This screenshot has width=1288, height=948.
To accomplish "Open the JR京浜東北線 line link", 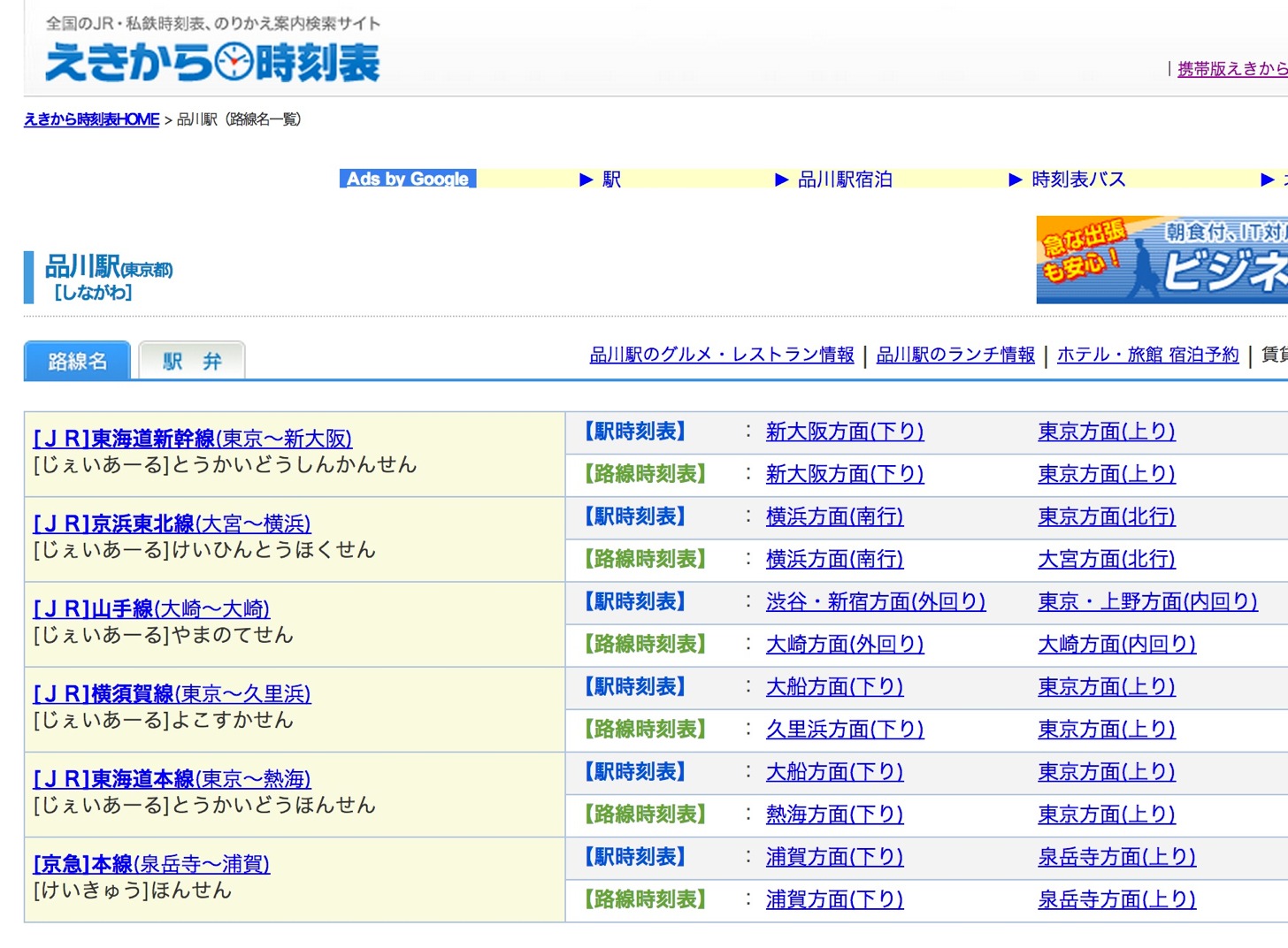I will click(x=172, y=524).
